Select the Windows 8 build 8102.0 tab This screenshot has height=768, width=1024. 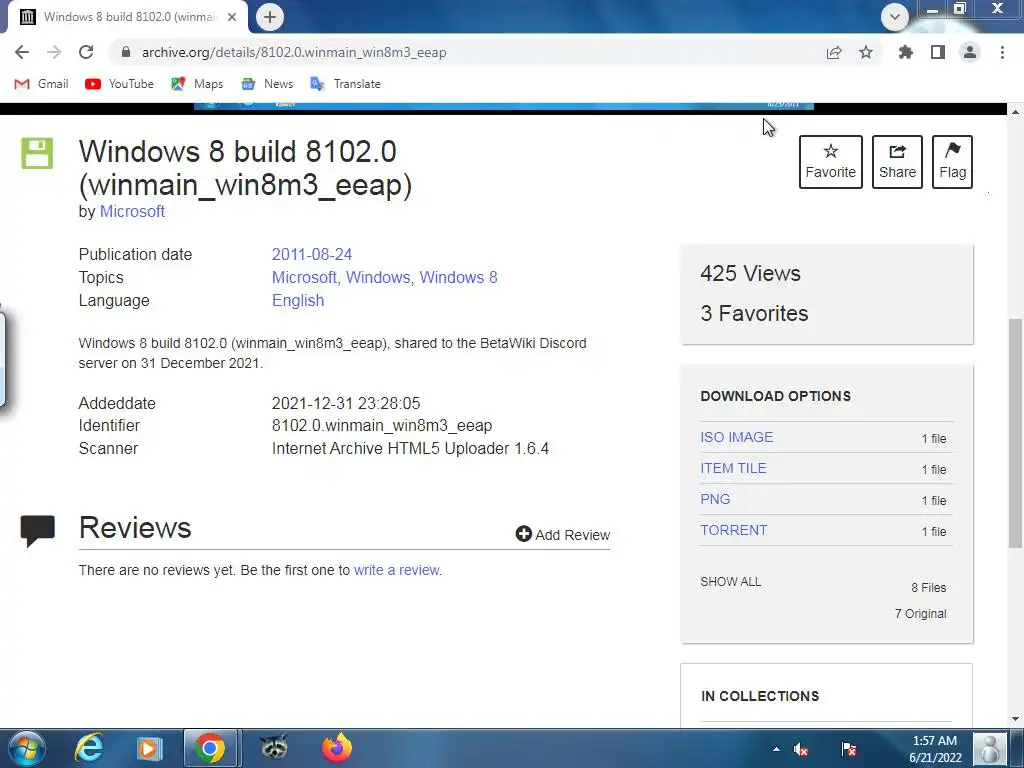coord(127,17)
